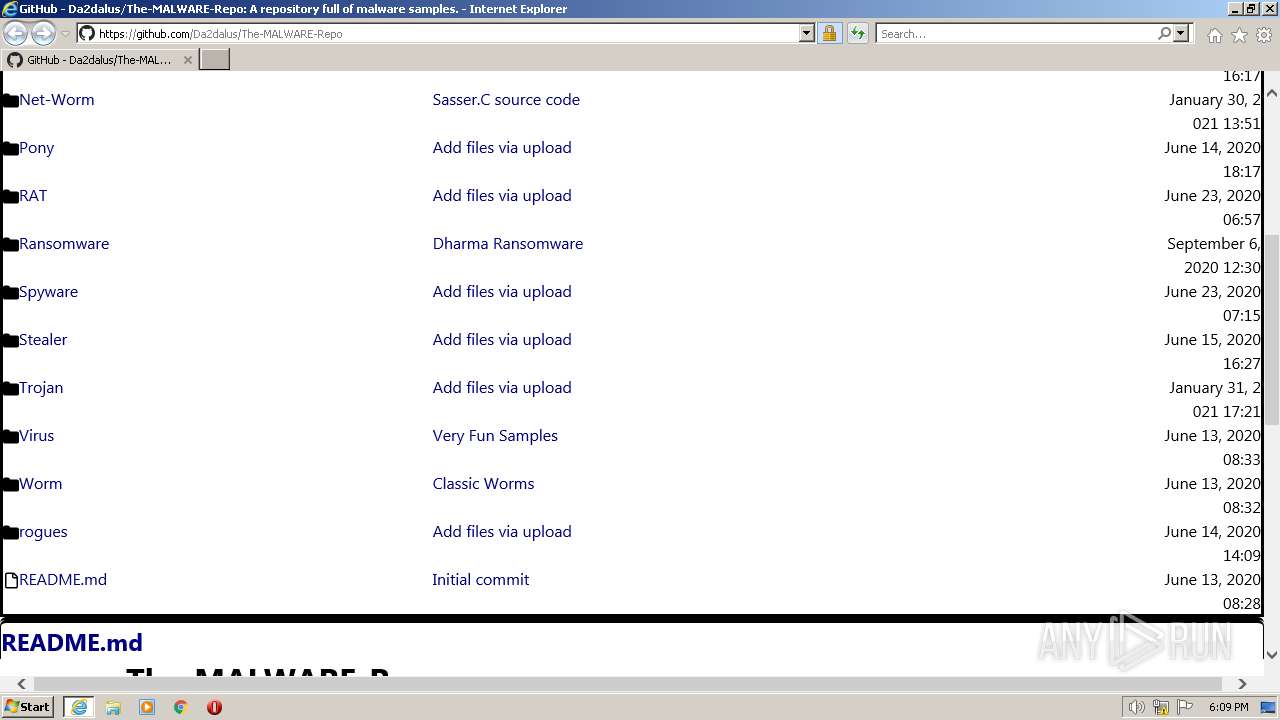Screen dimensions: 1280x720
Task: Open the search provider dropdown arrow
Action: (x=1181, y=33)
